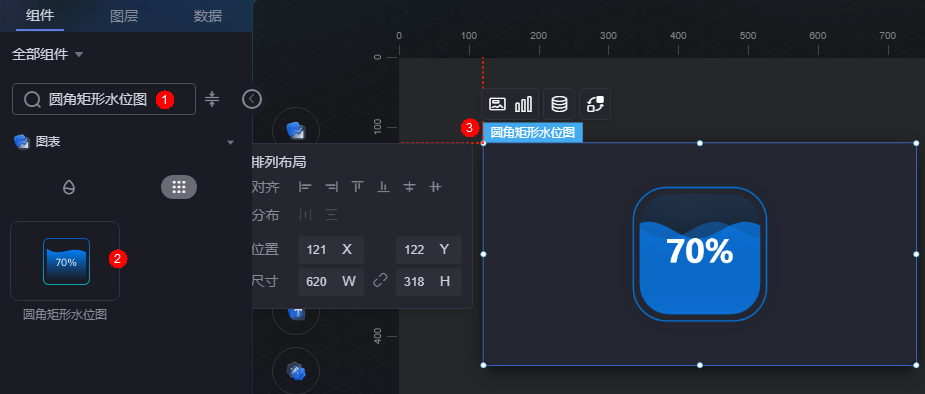Switch to the 图层 tab

pyautogui.click(x=124, y=16)
